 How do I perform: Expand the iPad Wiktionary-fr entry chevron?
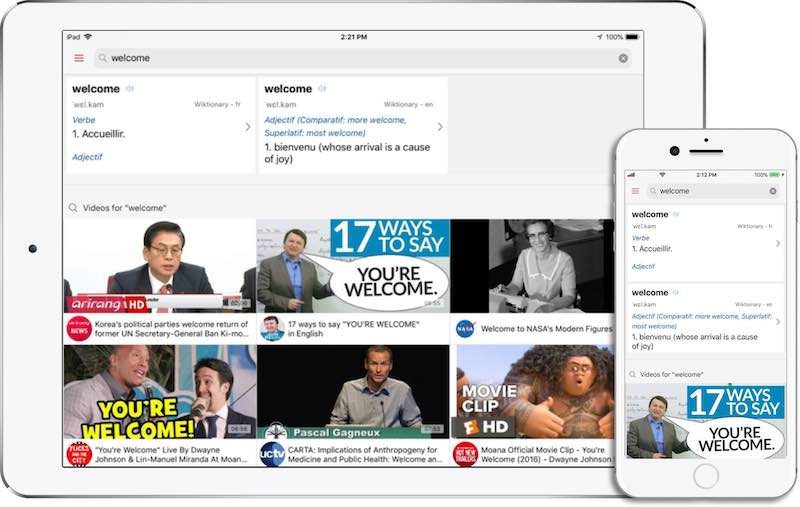pyautogui.click(x=248, y=127)
